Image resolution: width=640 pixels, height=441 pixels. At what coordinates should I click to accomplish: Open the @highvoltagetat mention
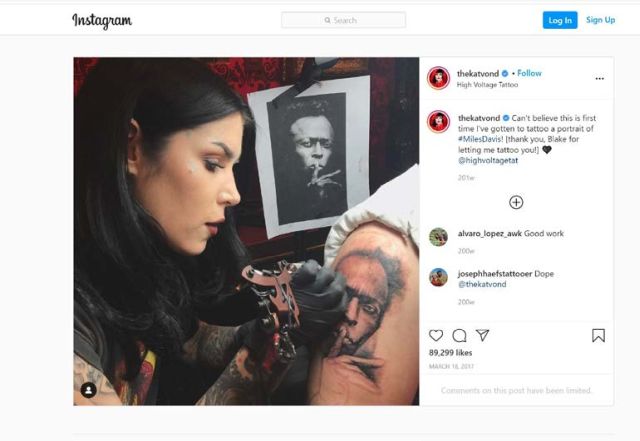point(488,160)
